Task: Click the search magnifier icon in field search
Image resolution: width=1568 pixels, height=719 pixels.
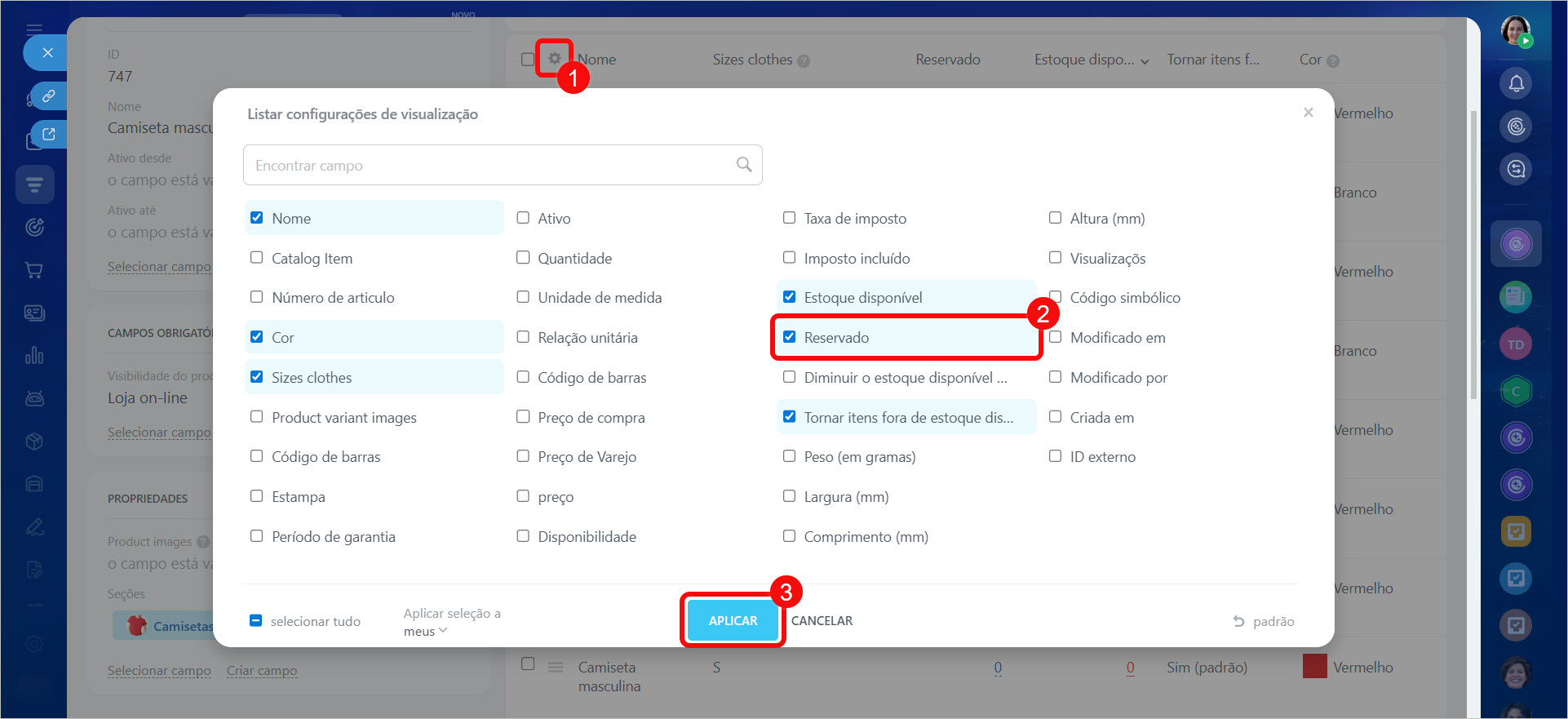Action: [x=743, y=165]
